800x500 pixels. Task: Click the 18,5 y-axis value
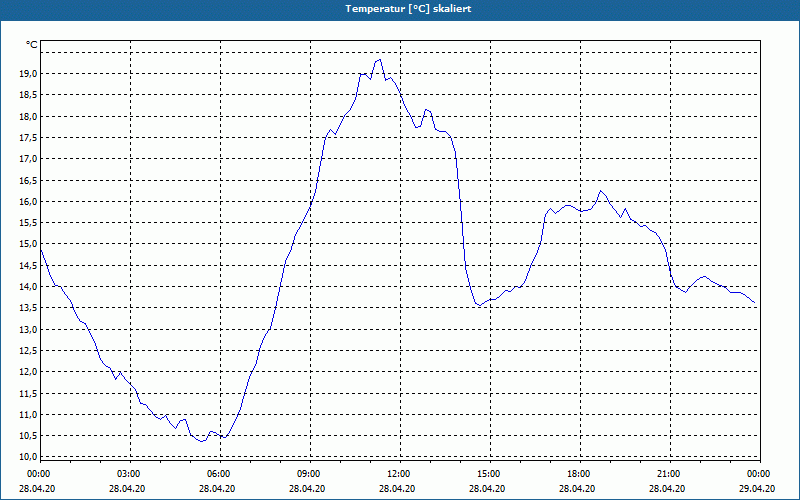(x=28, y=95)
